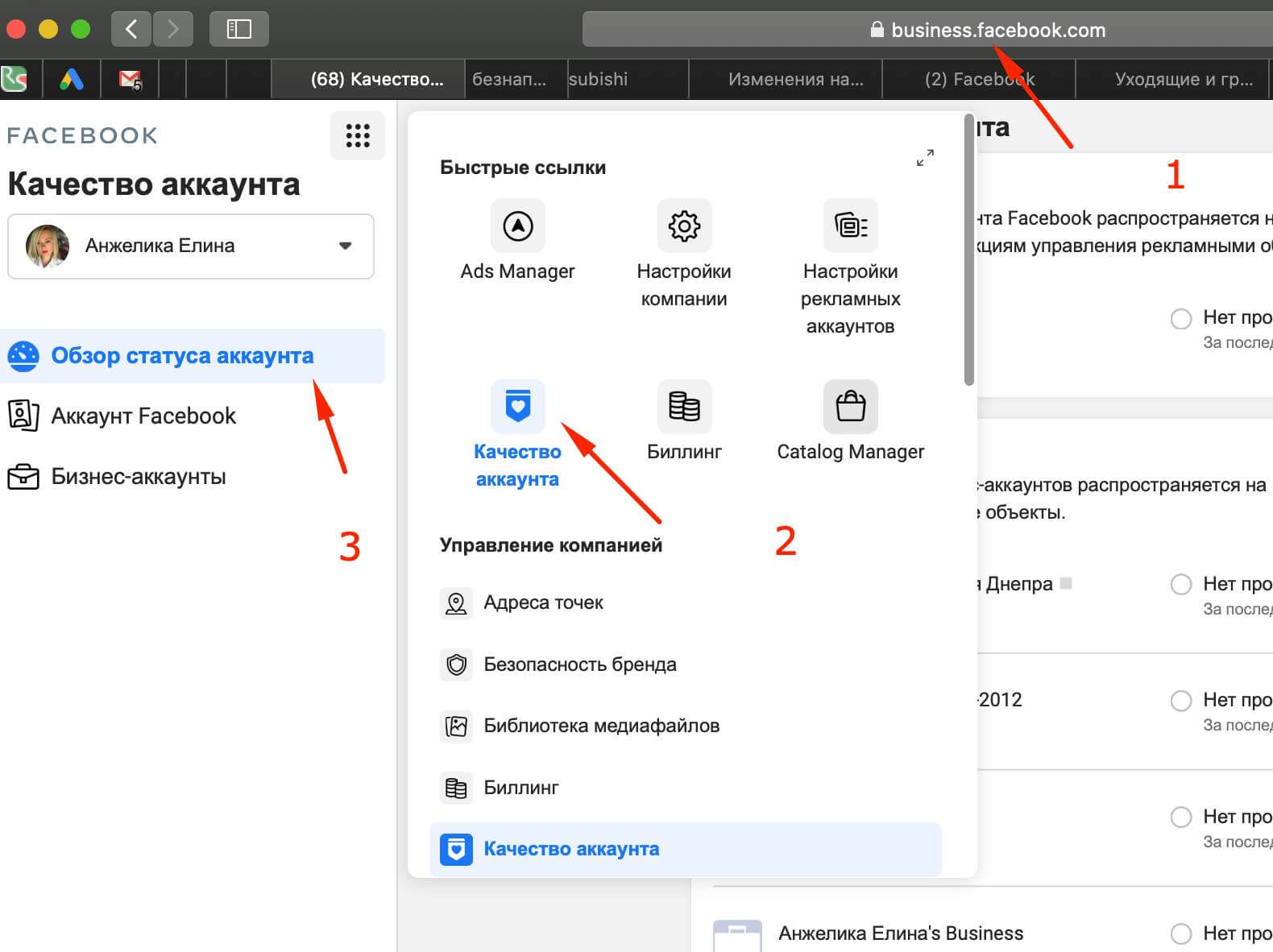Switch to the subishi tab
The image size is (1273, 952).
(628, 79)
